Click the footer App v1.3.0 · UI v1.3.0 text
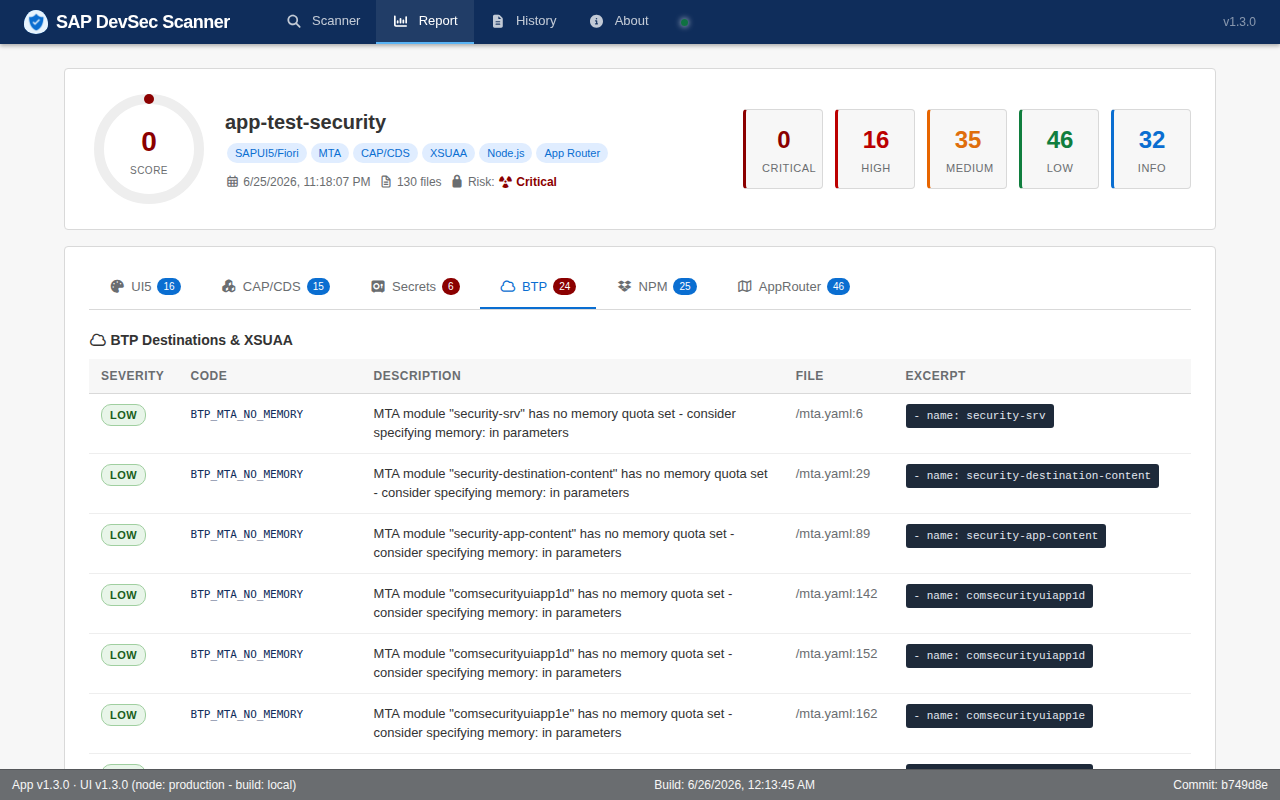Viewport: 1280px width, 800px height. (154, 785)
